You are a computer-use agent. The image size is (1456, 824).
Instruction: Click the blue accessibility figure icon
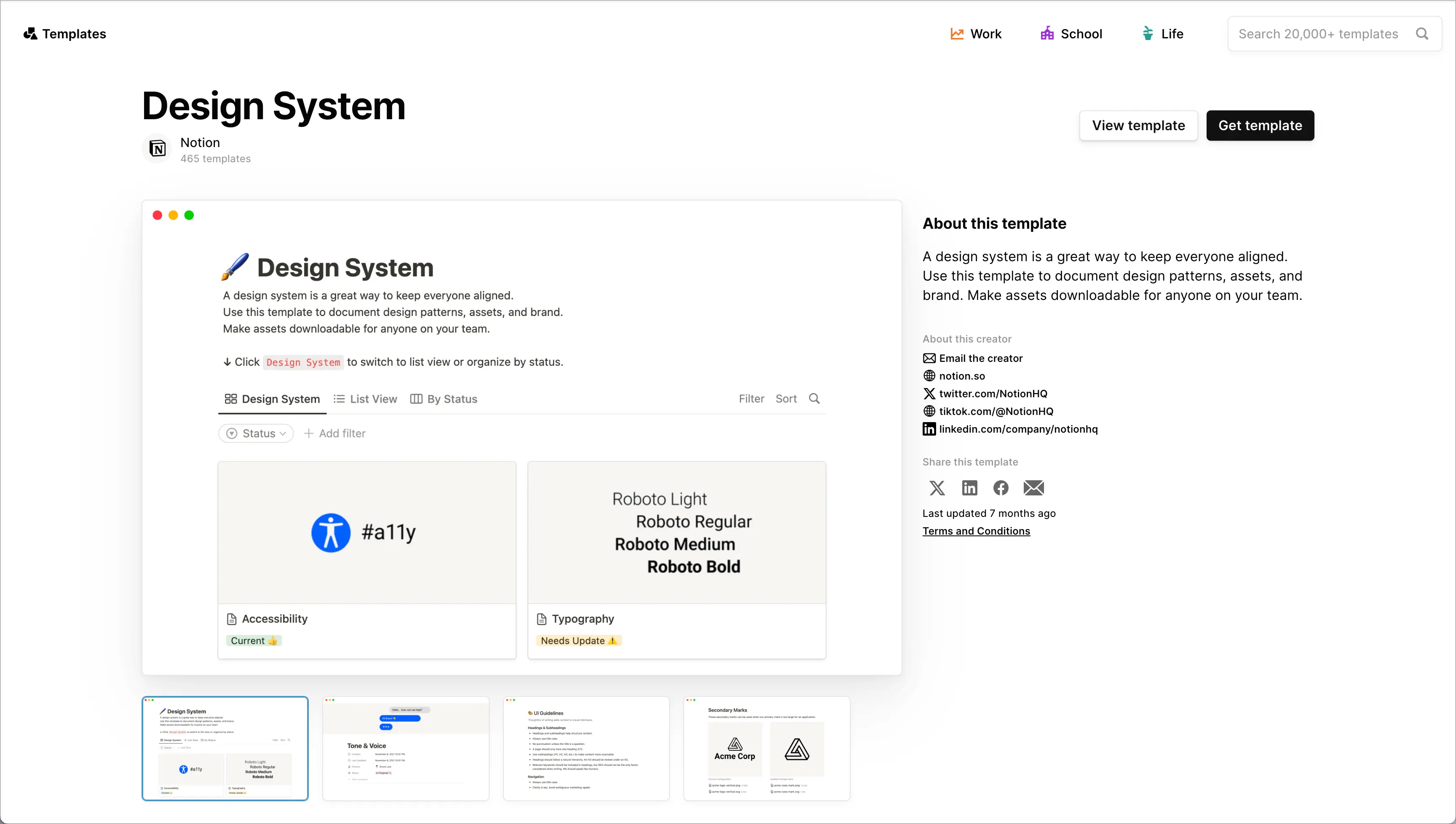[x=331, y=532]
